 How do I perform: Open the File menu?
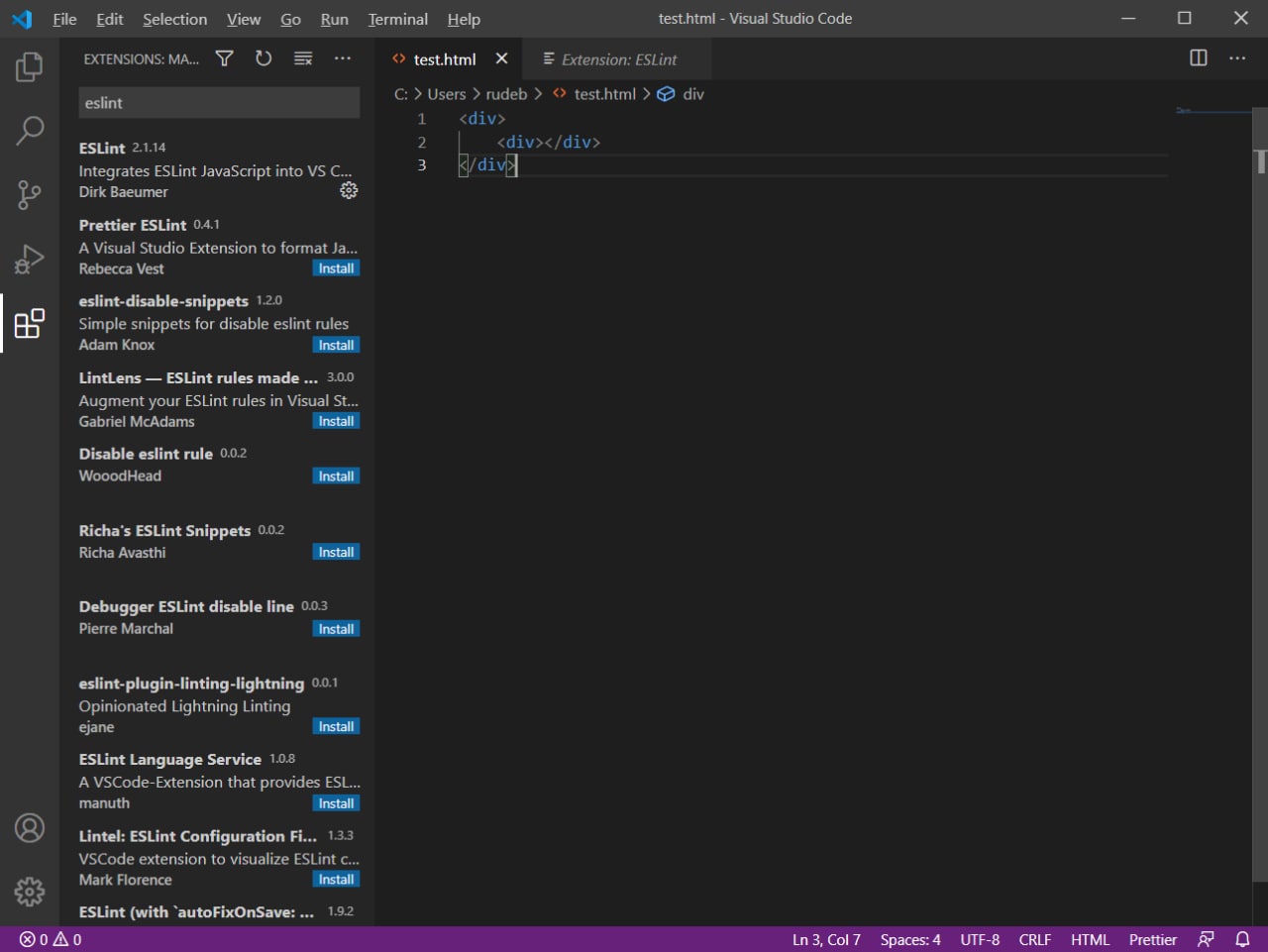64,19
